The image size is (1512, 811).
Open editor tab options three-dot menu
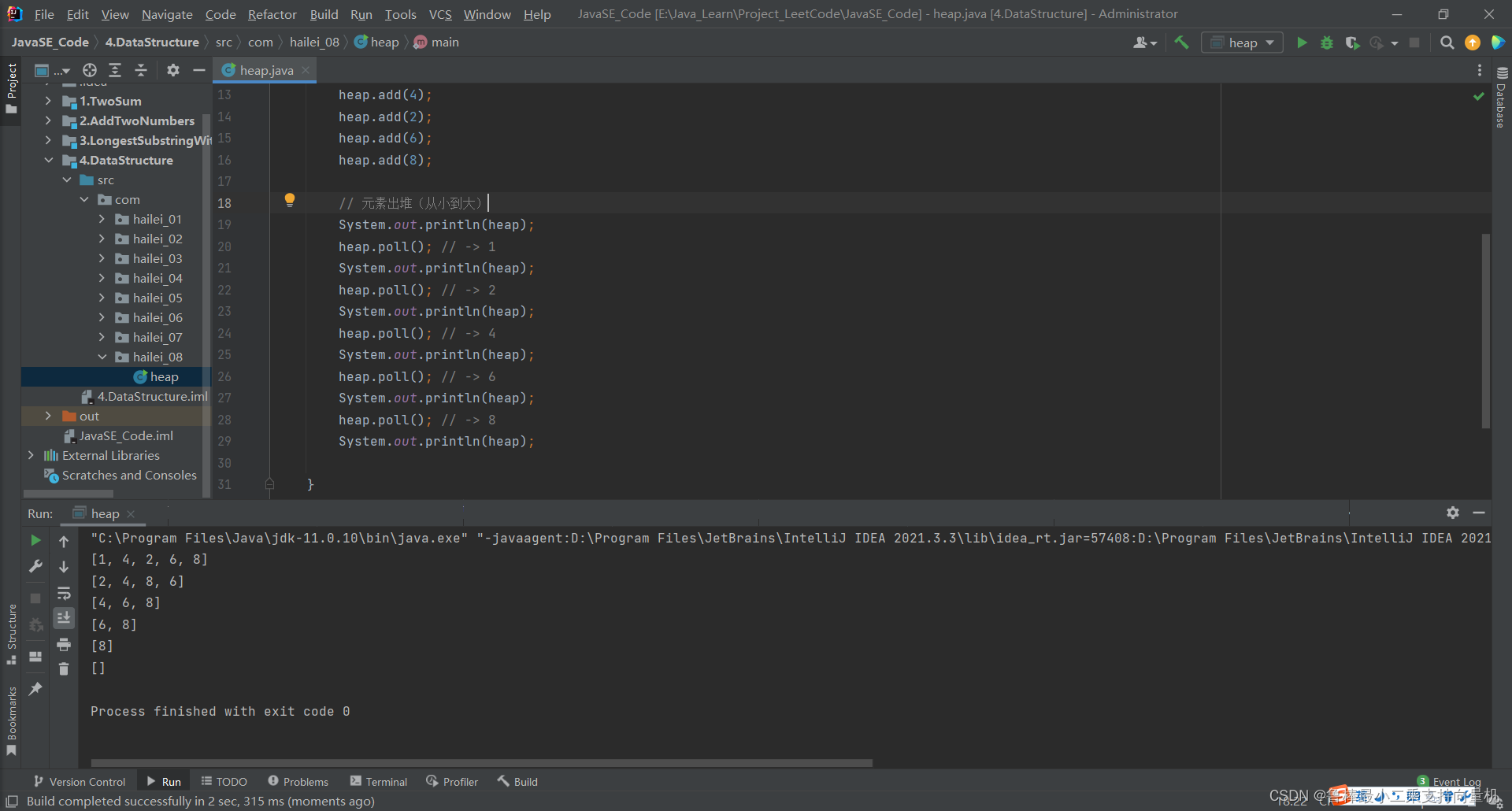point(1479,70)
